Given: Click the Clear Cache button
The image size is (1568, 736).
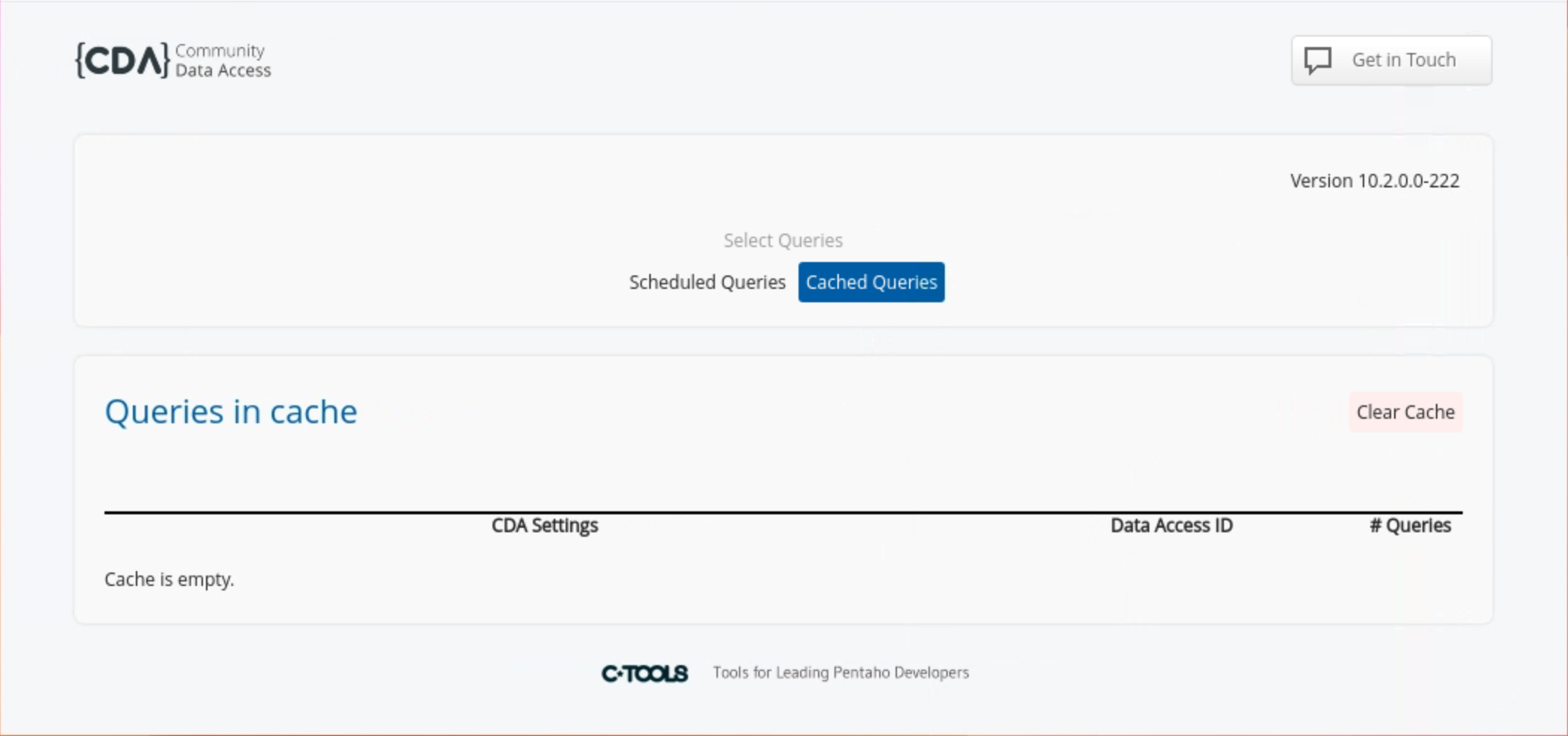Looking at the screenshot, I should click(x=1405, y=412).
